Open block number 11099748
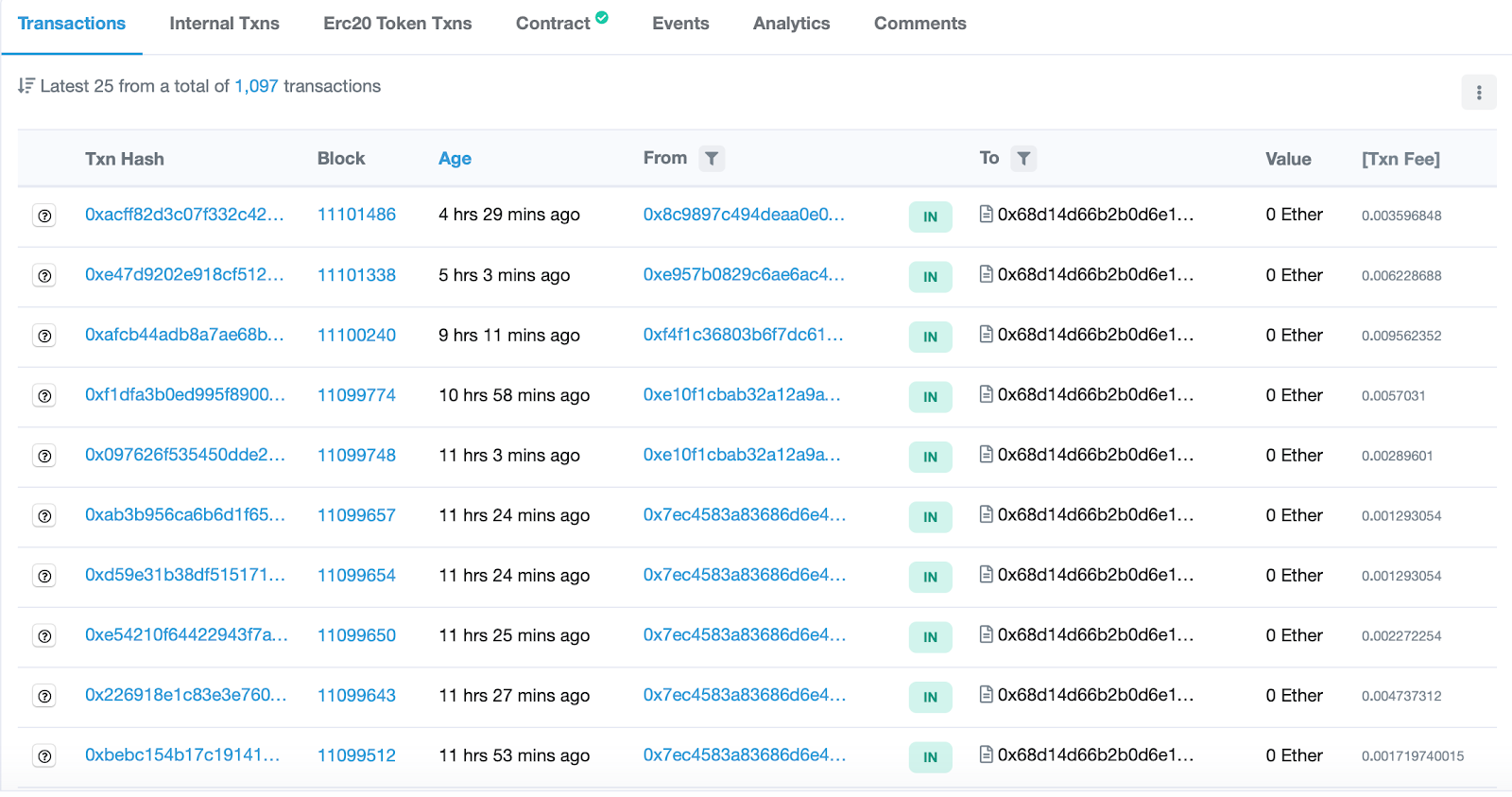This screenshot has height=797, width=1512. click(356, 455)
